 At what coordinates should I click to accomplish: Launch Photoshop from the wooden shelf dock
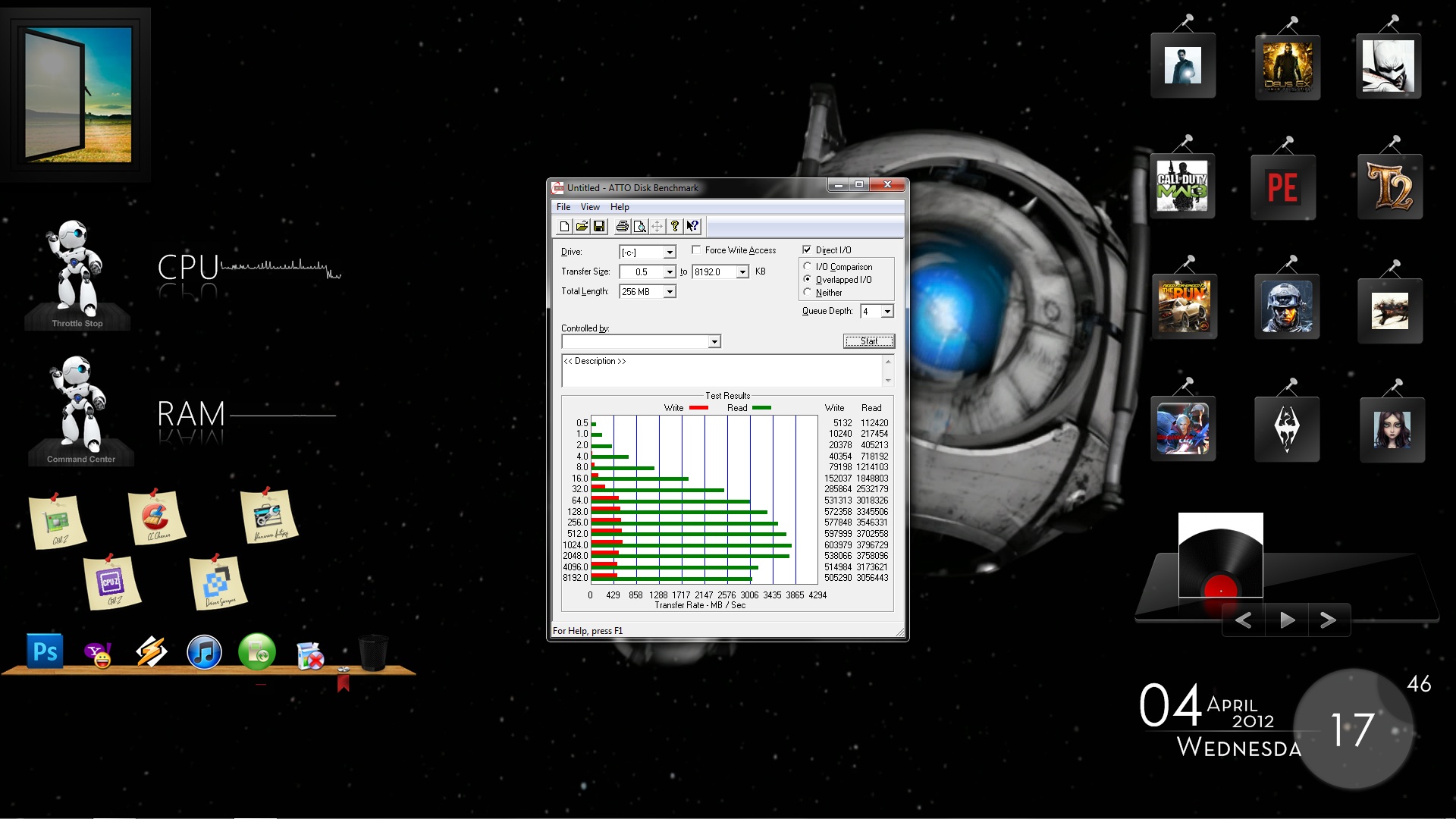(x=45, y=651)
